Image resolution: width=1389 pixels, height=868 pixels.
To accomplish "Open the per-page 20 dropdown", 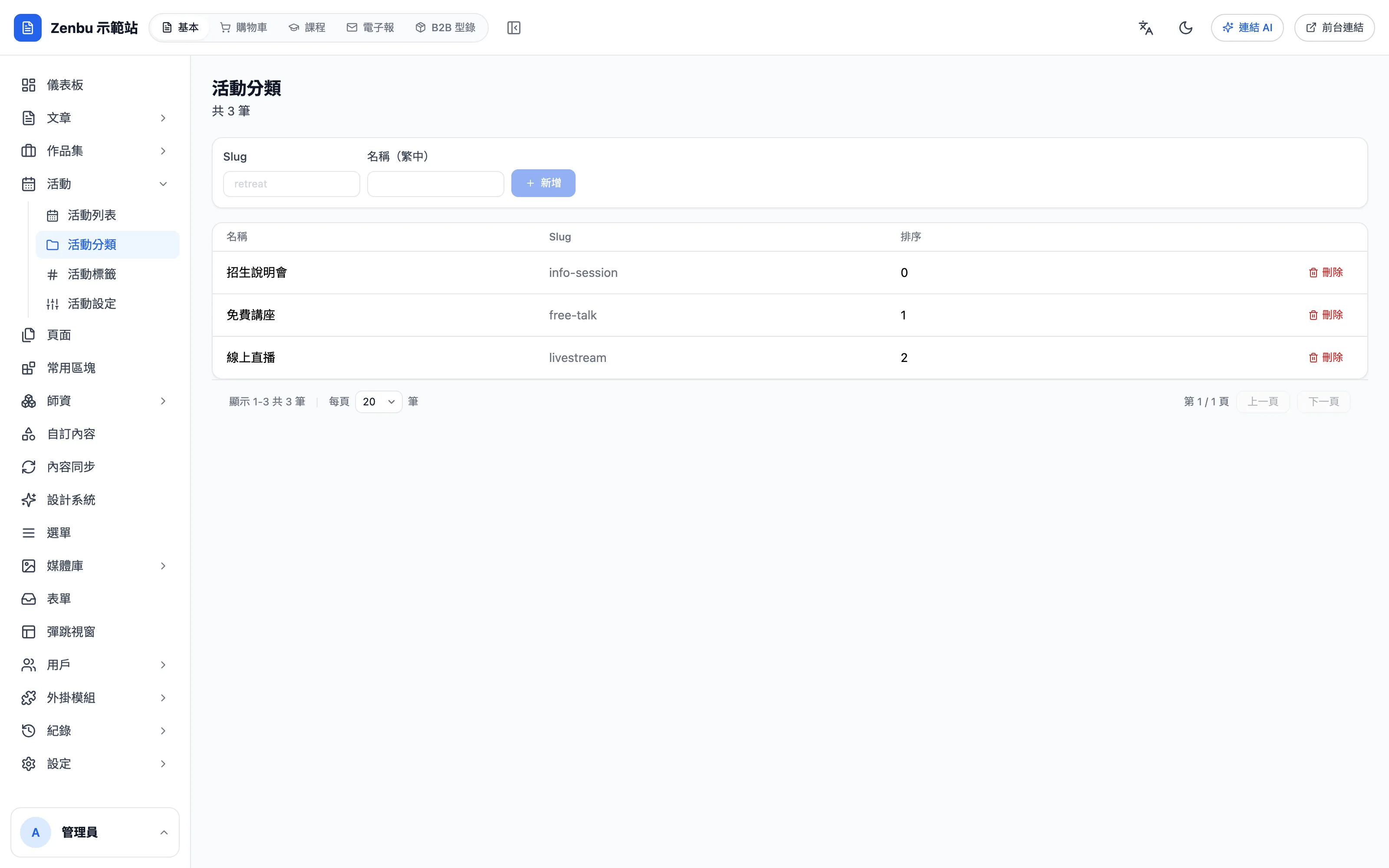I will pyautogui.click(x=379, y=402).
